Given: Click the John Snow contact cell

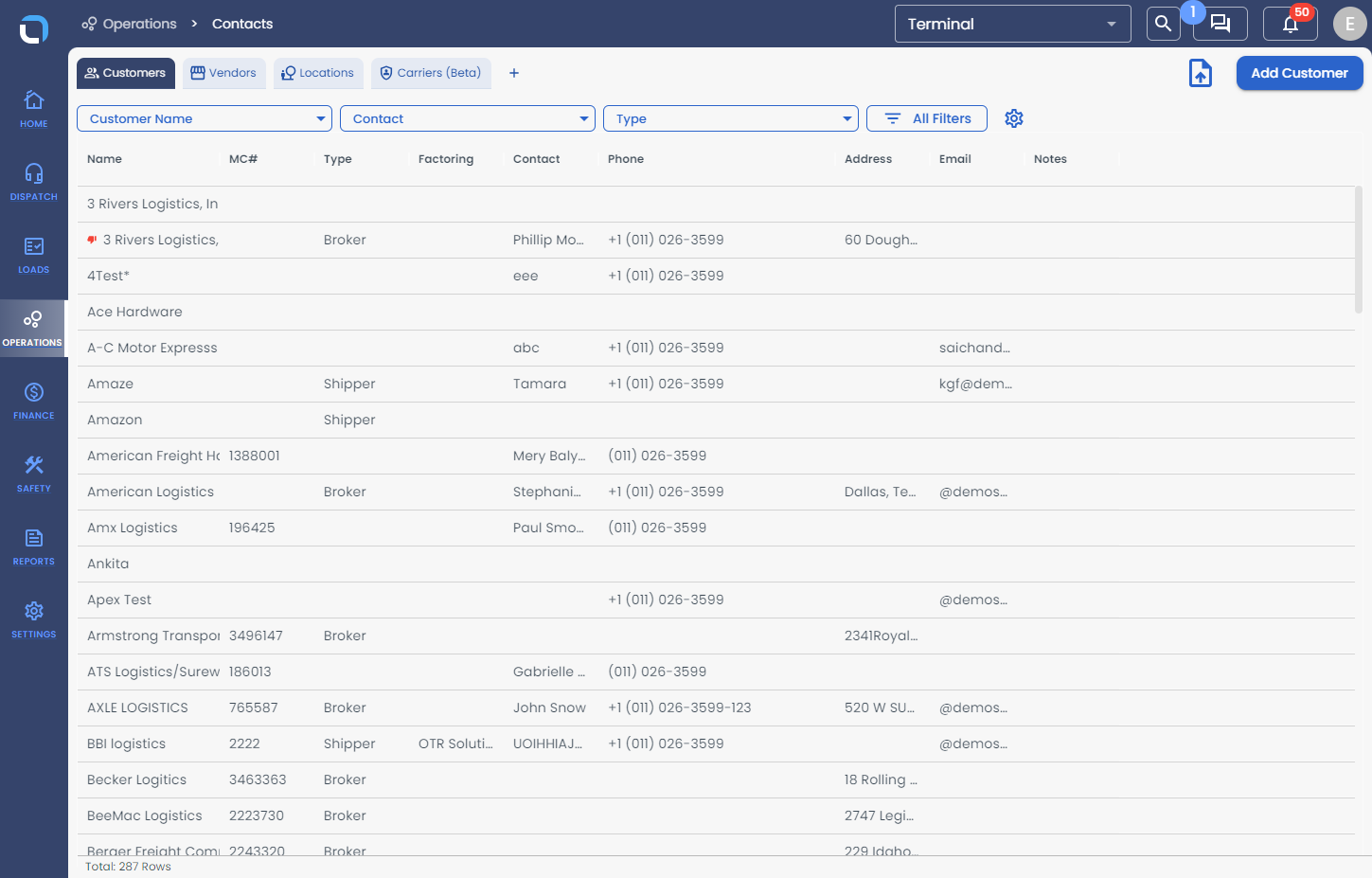Looking at the screenshot, I should click(549, 708).
